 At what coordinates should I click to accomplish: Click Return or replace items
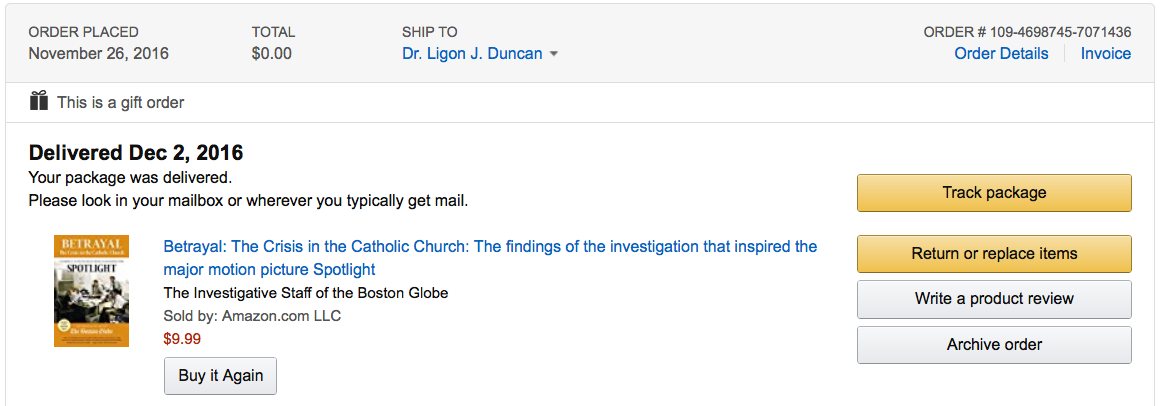(994, 253)
